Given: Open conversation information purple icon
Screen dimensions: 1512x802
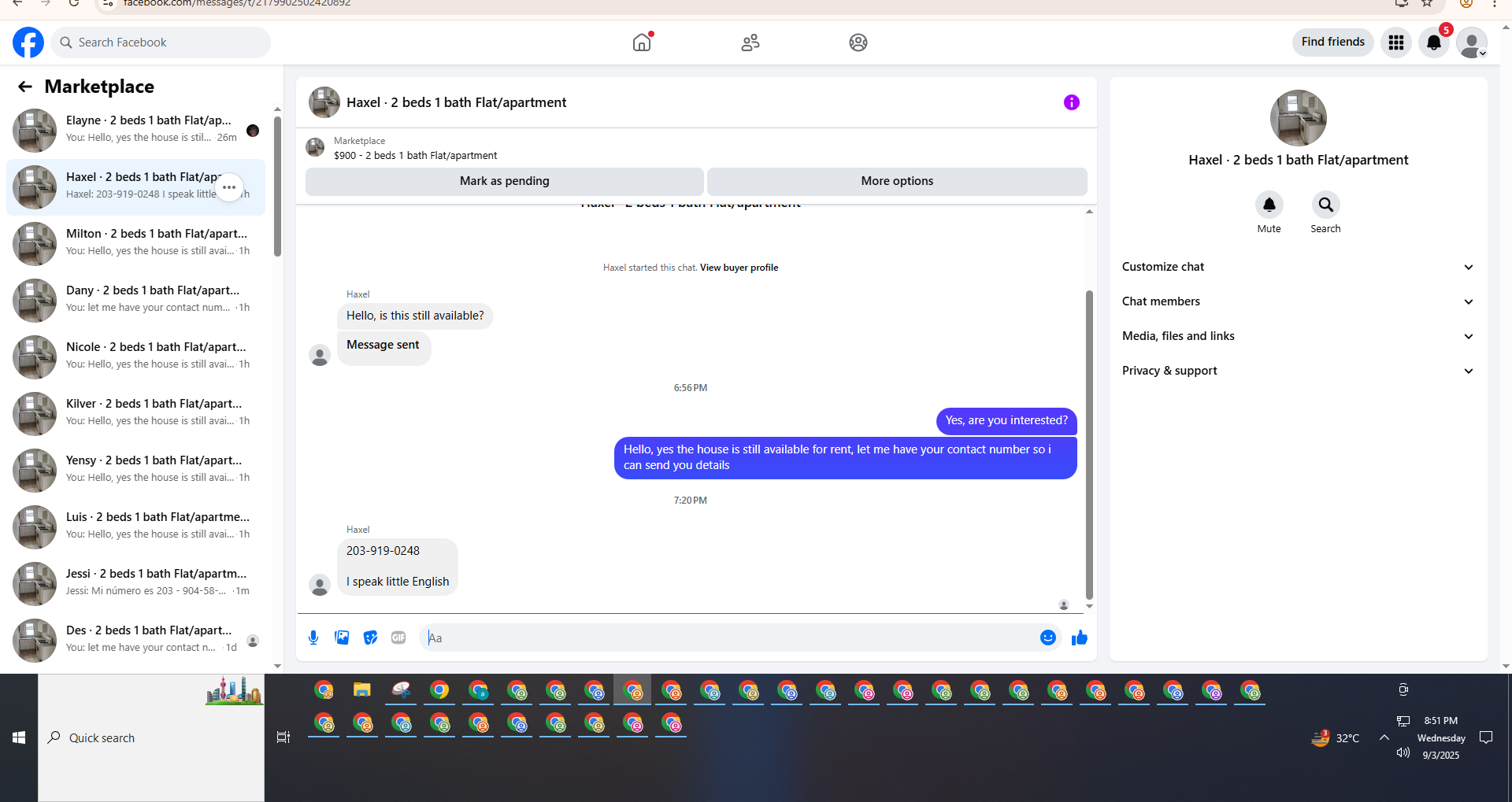Looking at the screenshot, I should [1072, 102].
